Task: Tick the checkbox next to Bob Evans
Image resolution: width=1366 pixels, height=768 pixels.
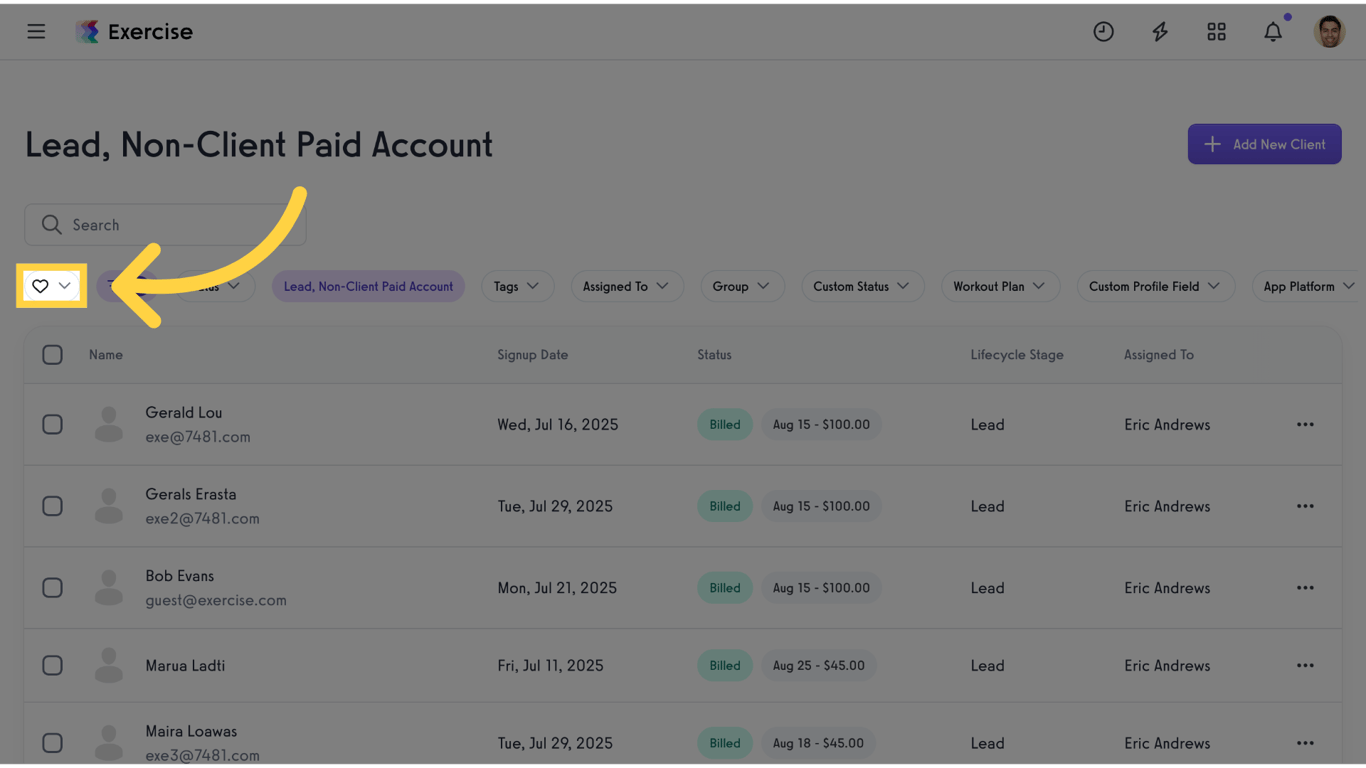Action: click(x=52, y=588)
